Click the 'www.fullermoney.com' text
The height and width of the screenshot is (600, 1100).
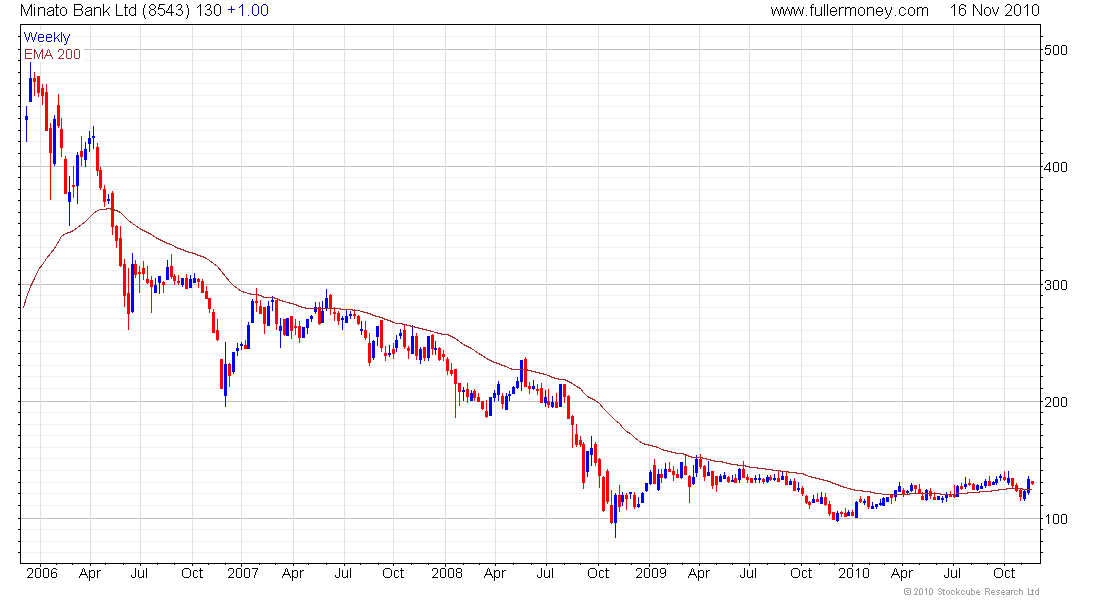pyautogui.click(x=850, y=11)
